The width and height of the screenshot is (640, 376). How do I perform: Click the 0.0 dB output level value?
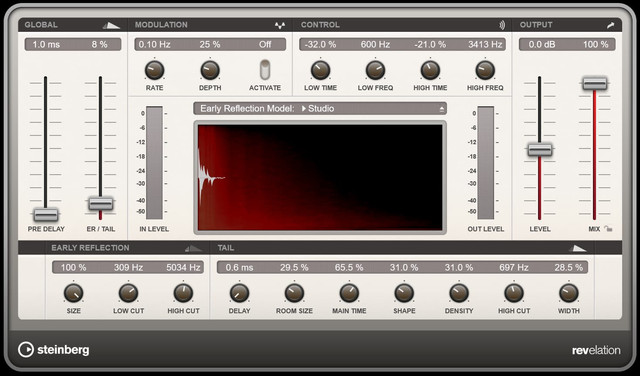click(x=542, y=44)
